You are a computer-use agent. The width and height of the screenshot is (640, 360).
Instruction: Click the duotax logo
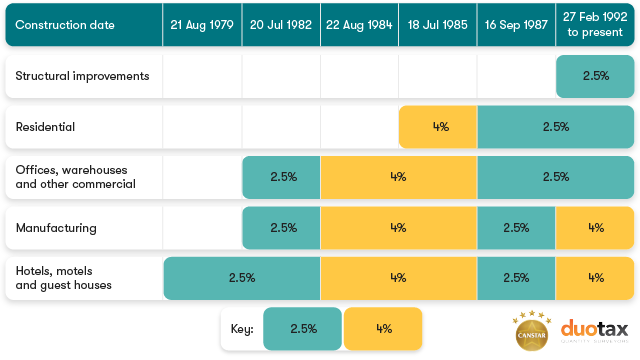pos(594,331)
